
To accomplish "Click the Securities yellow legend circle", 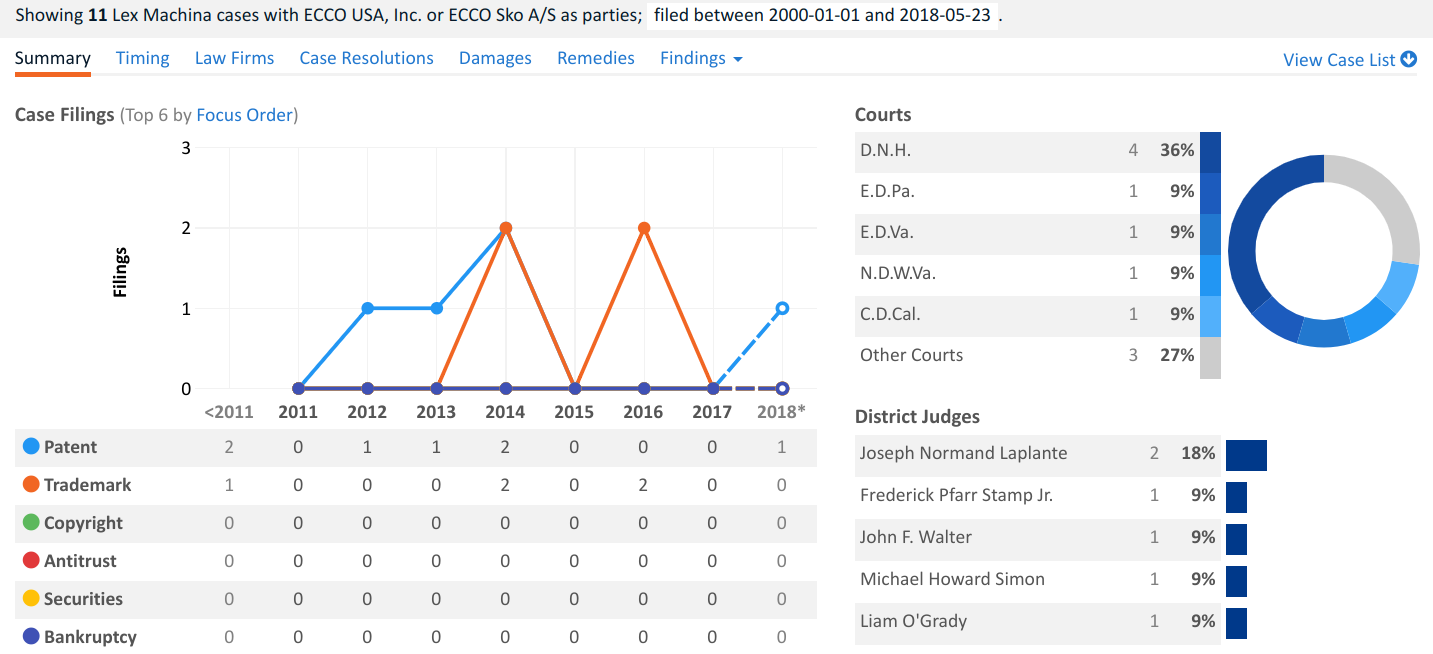I will coord(30,599).
